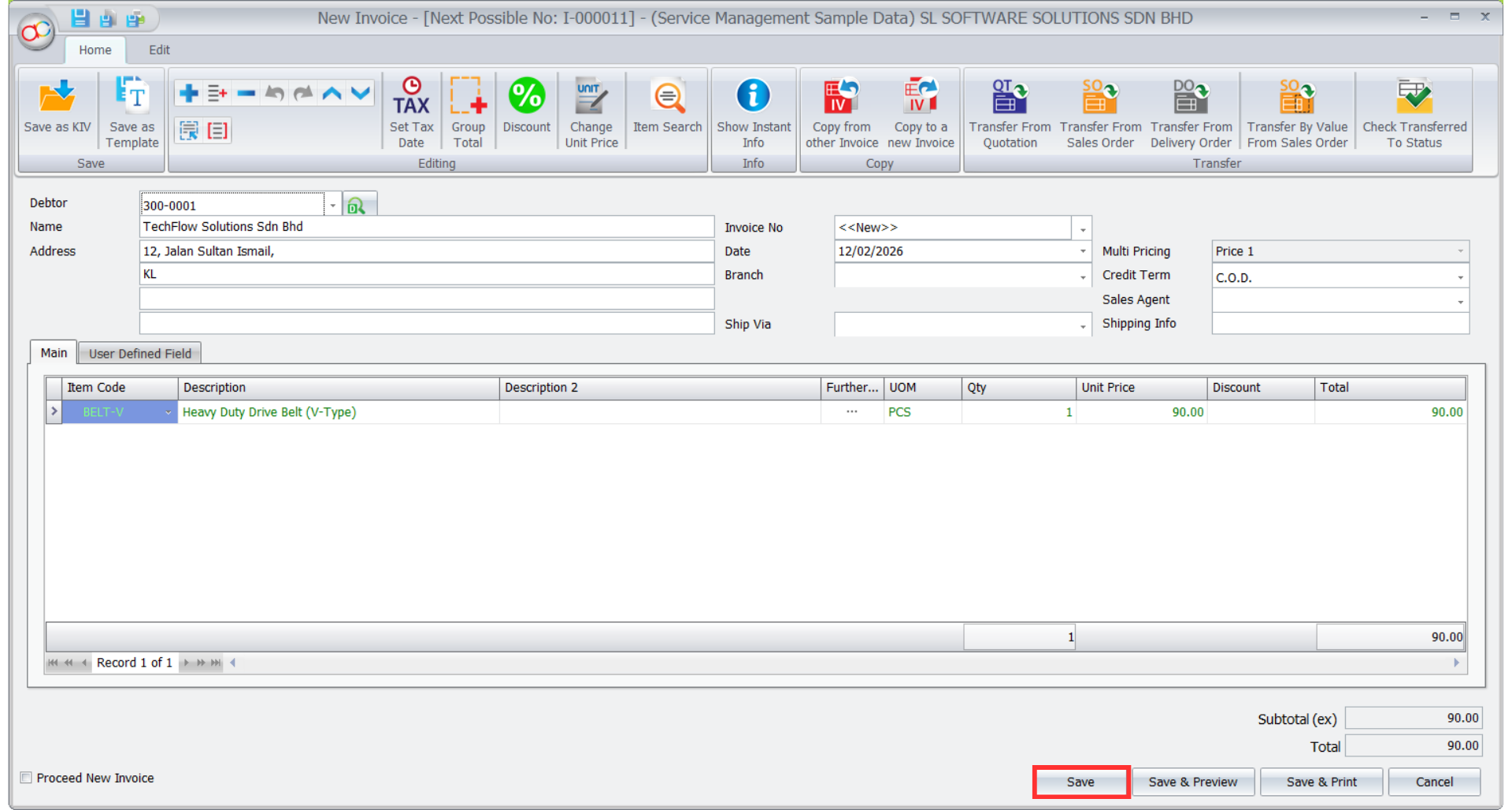This screenshot has height=810, width=1512.
Task: Remove the row with the blue minus icon
Action: click(x=246, y=94)
